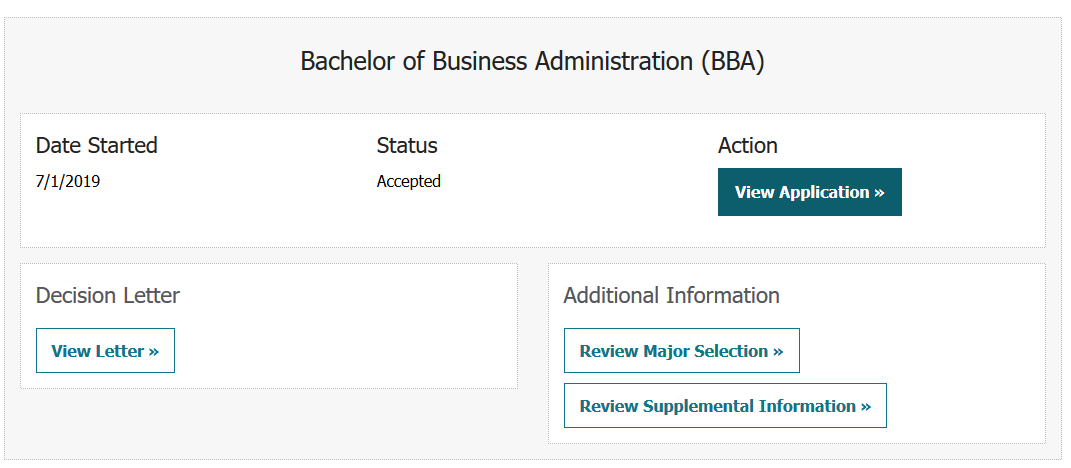Click the (BBA) abbreviation in the title

tap(732, 61)
